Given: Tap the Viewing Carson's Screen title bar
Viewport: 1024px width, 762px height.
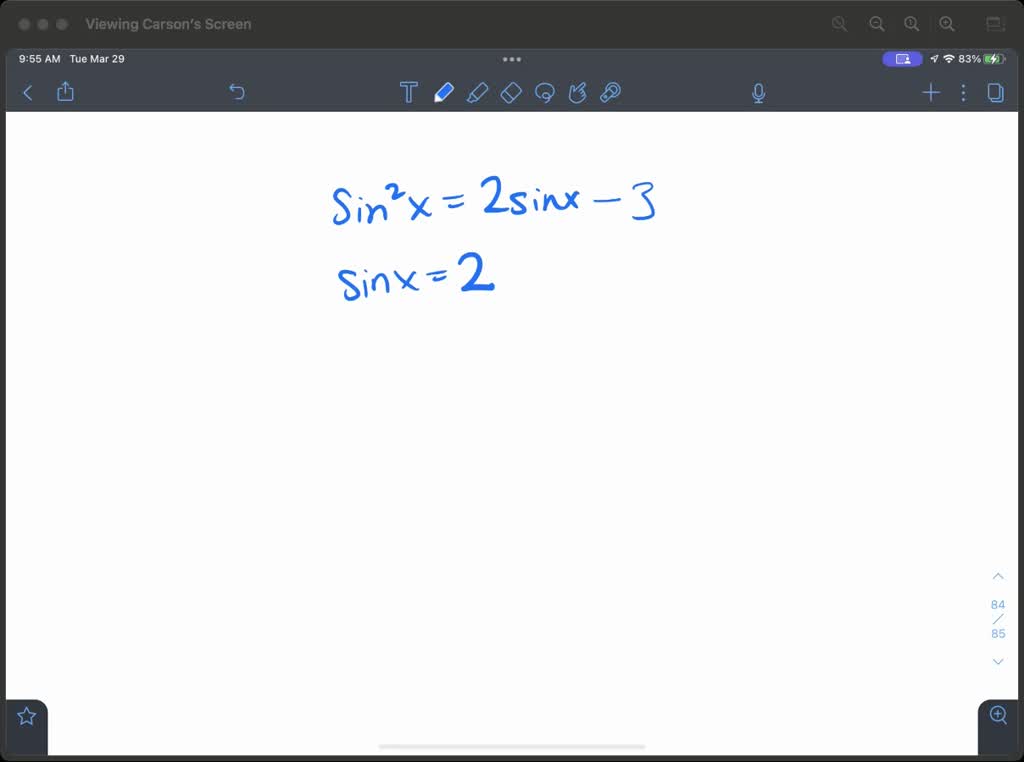Looking at the screenshot, I should tap(167, 24).
